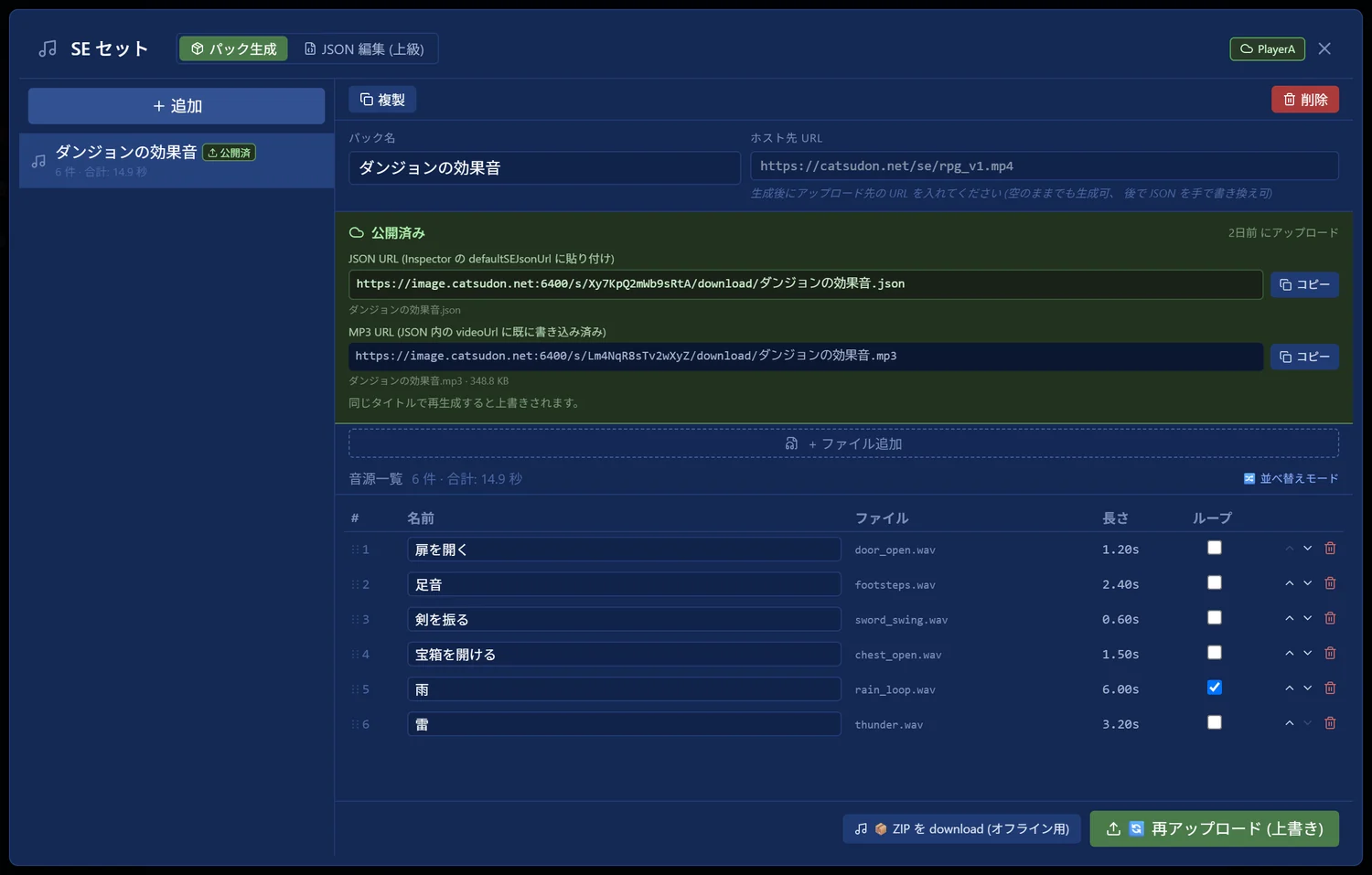Image resolution: width=1372 pixels, height=875 pixels.
Task: Click the 公開済 badge in the sidebar
Action: pyautogui.click(x=229, y=153)
